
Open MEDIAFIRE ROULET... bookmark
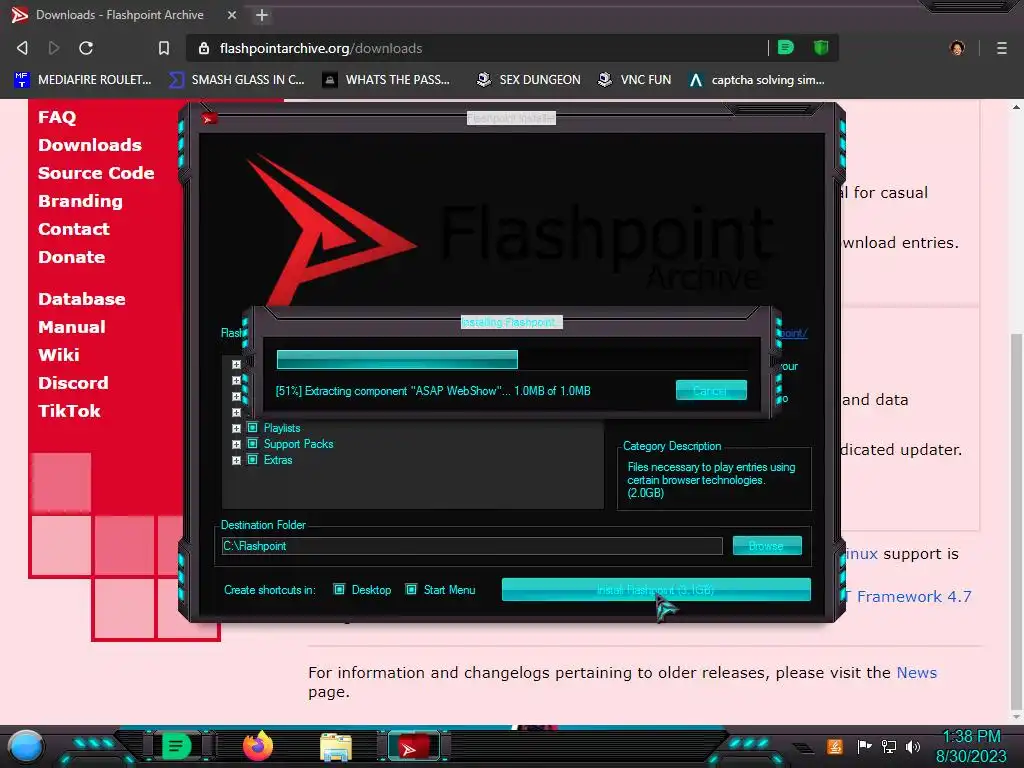pyautogui.click(x=83, y=80)
